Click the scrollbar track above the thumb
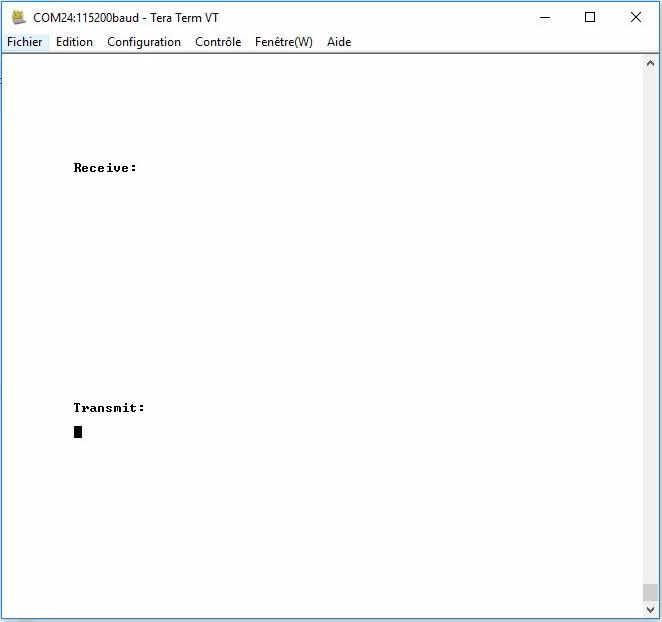Screen dimensions: 662x622 click(x=650, y=327)
